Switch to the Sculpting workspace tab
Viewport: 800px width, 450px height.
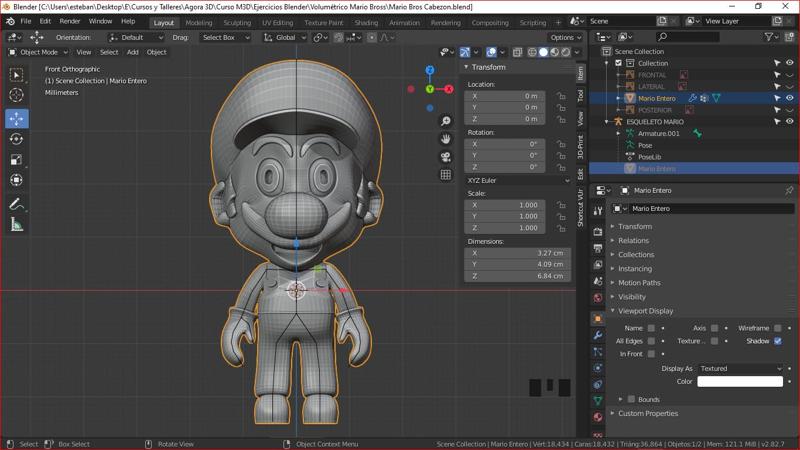tap(237, 22)
